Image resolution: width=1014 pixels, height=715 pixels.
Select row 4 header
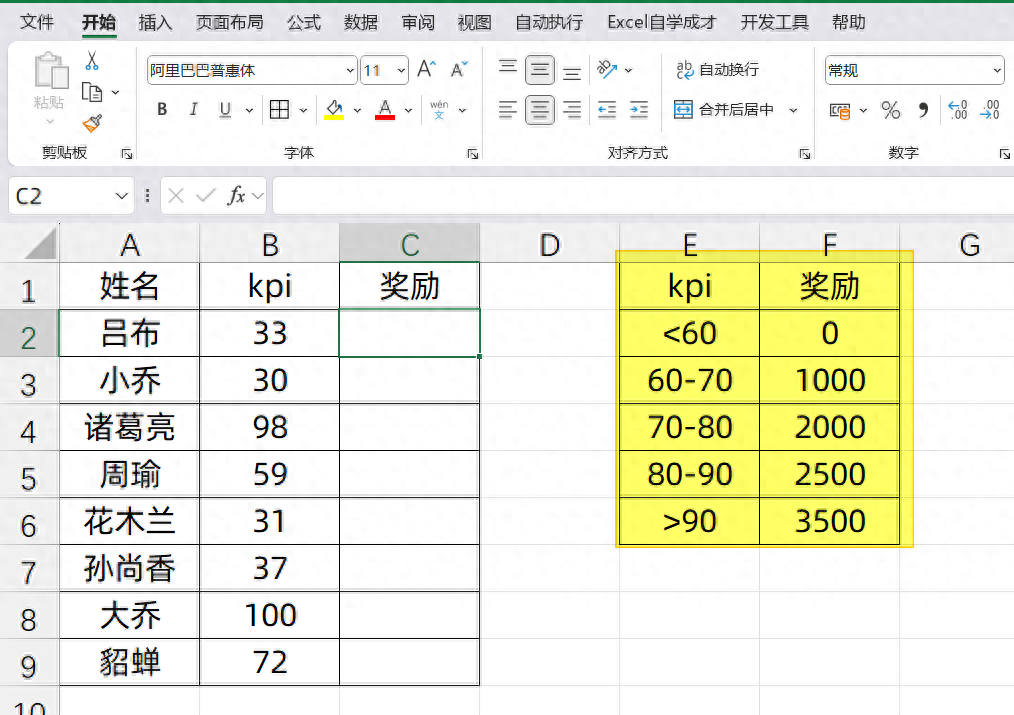[x=29, y=427]
